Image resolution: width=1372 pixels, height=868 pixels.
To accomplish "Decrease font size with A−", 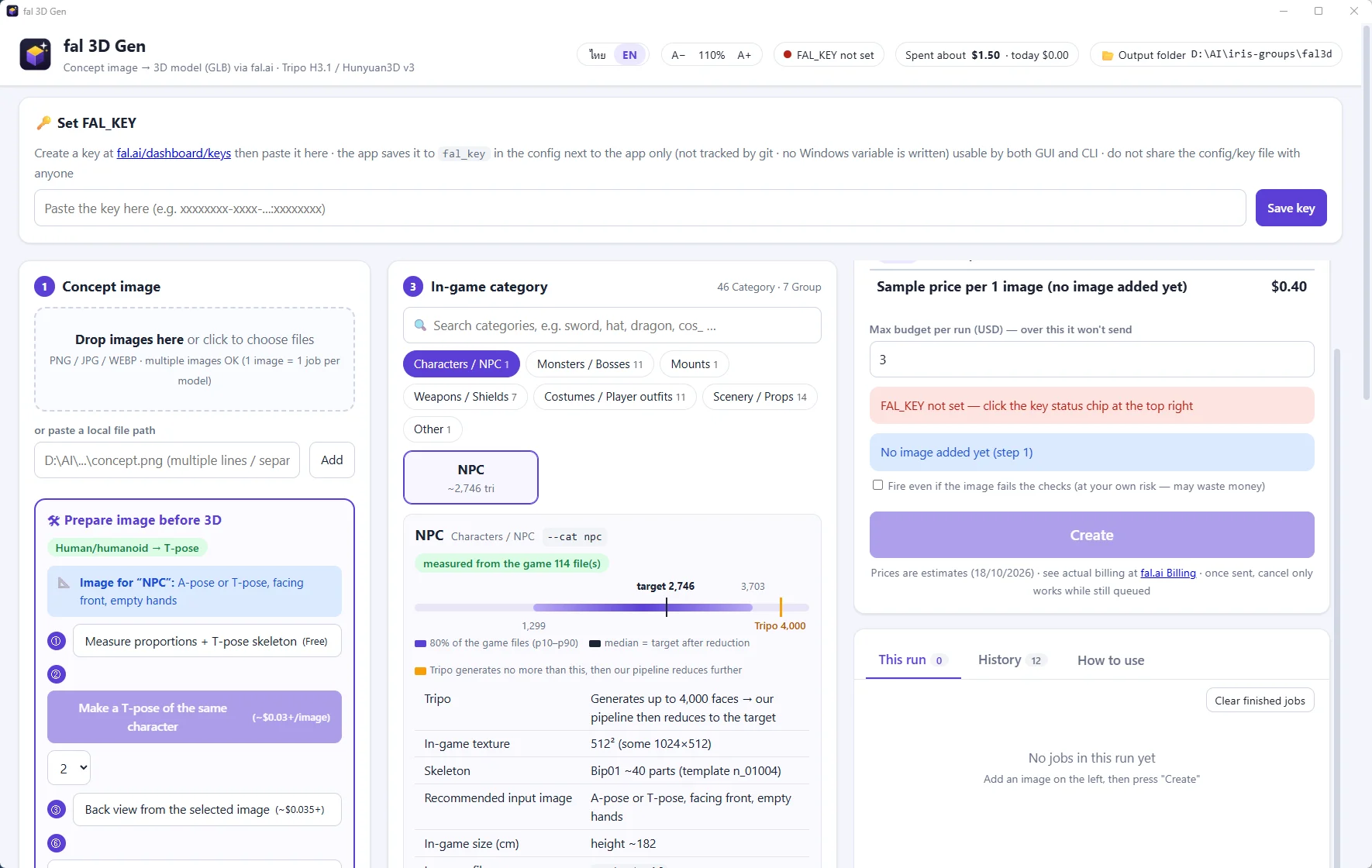I will click(x=678, y=54).
